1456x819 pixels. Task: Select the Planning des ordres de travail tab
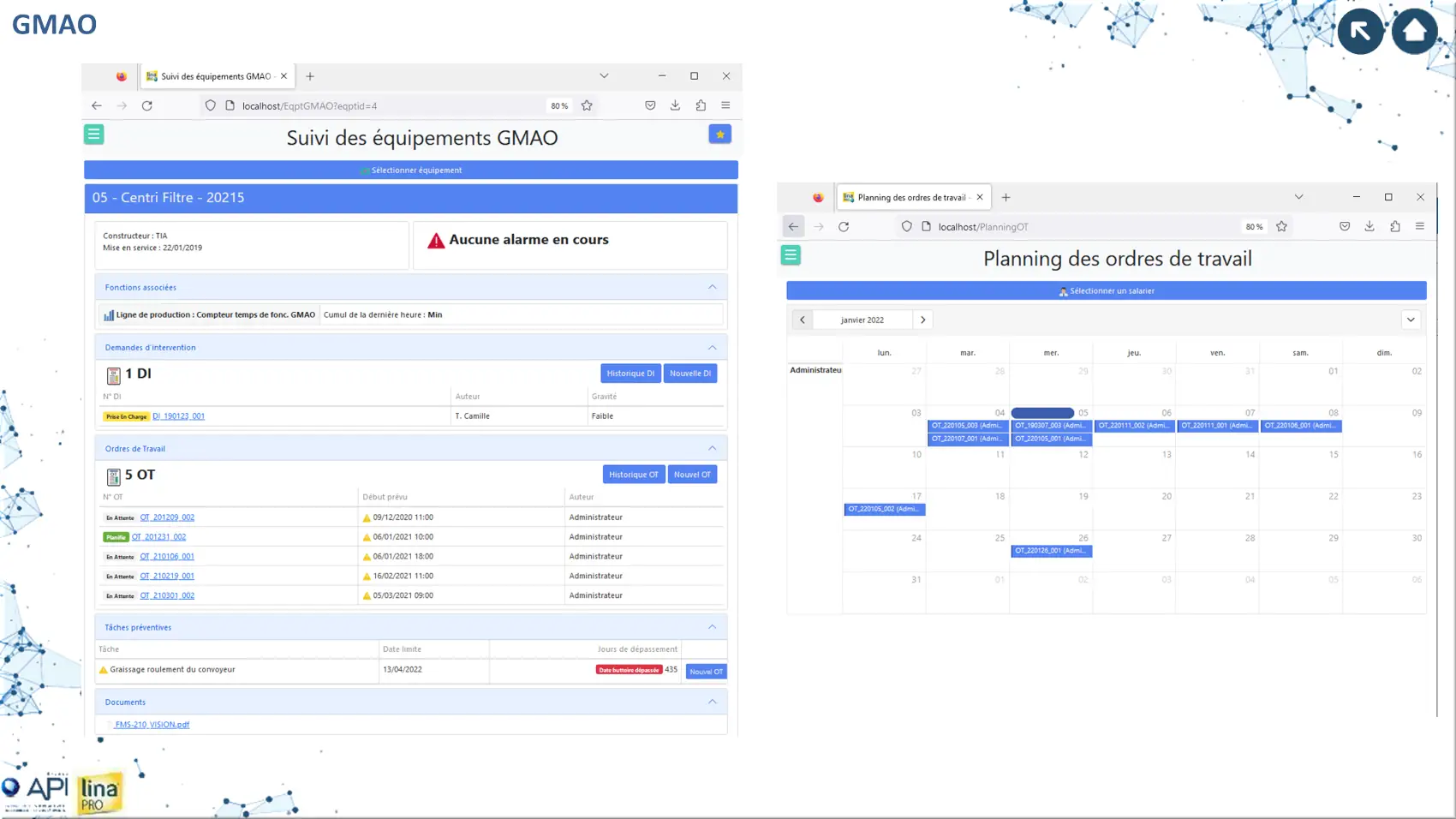(x=910, y=197)
